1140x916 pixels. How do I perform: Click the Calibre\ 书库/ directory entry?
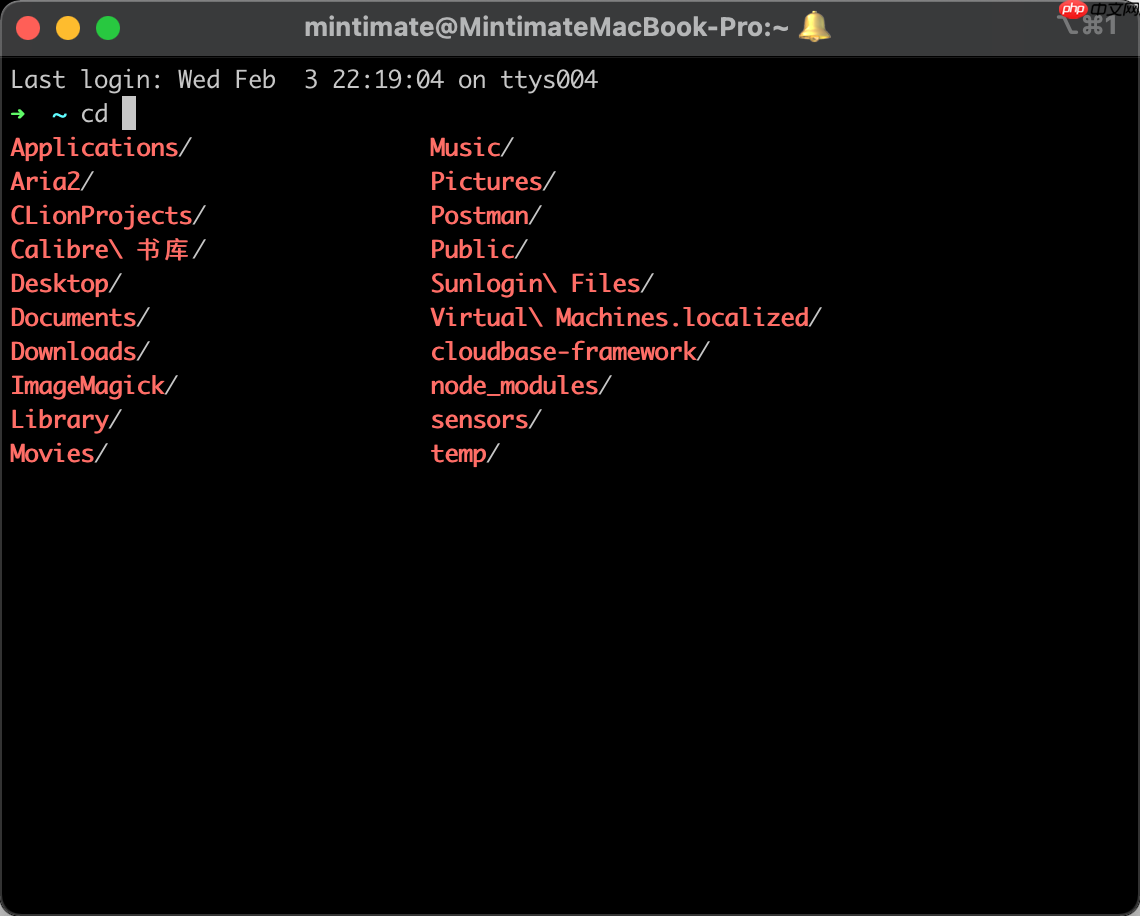pyautogui.click(x=105, y=249)
